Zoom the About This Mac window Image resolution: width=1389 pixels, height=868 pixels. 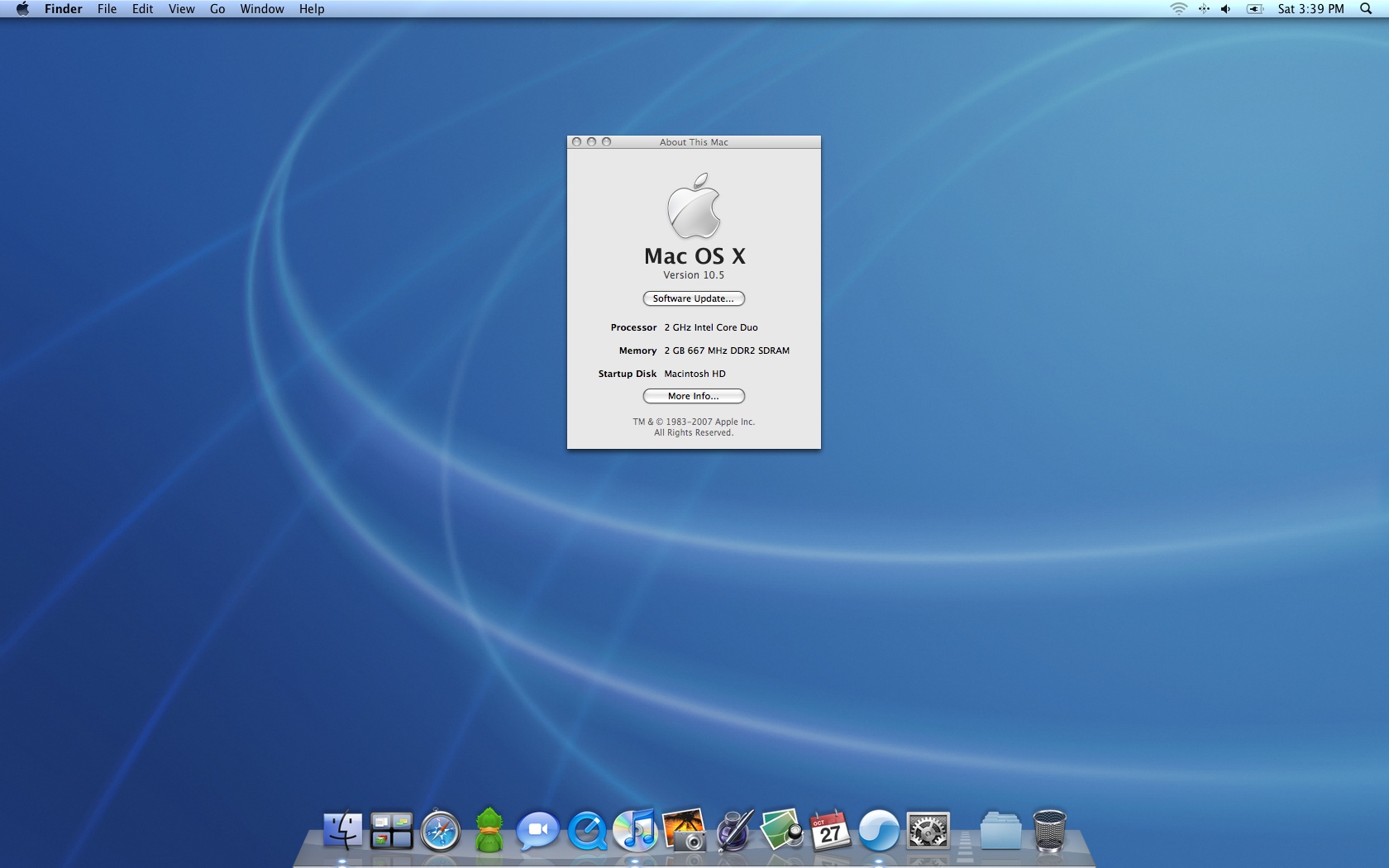coord(606,142)
